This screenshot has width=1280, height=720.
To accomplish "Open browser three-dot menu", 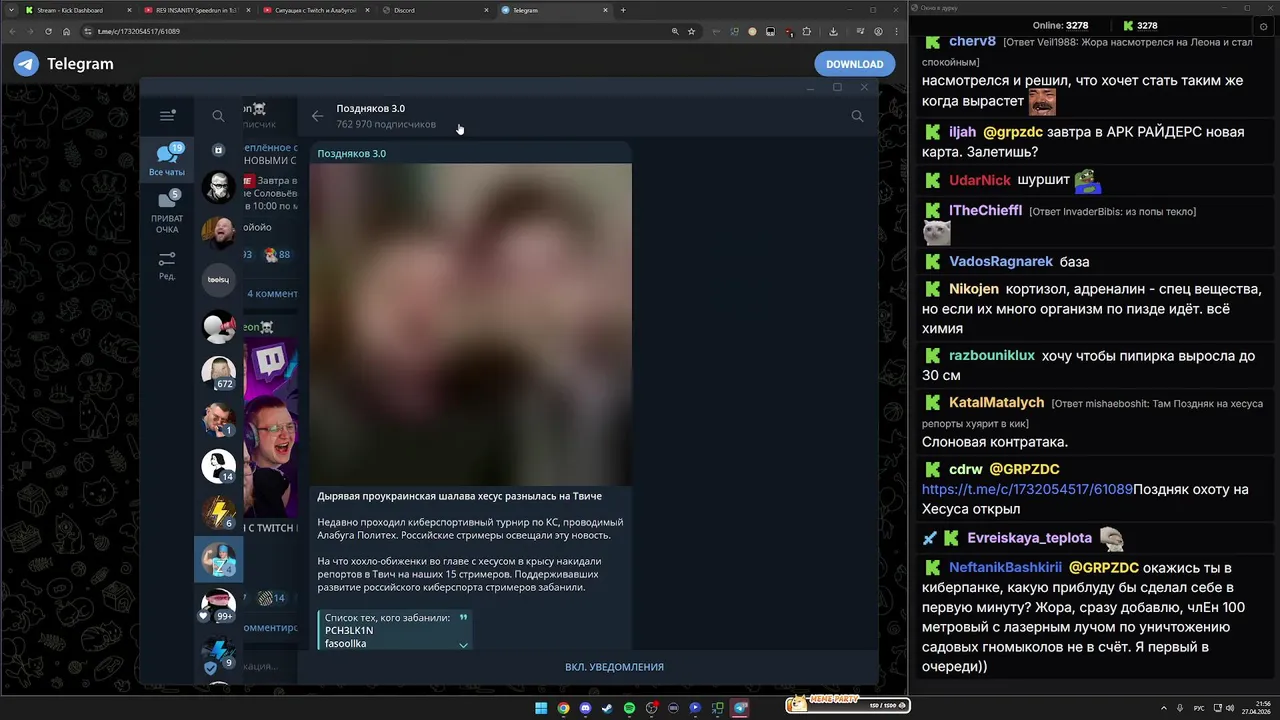I will [897, 31].
